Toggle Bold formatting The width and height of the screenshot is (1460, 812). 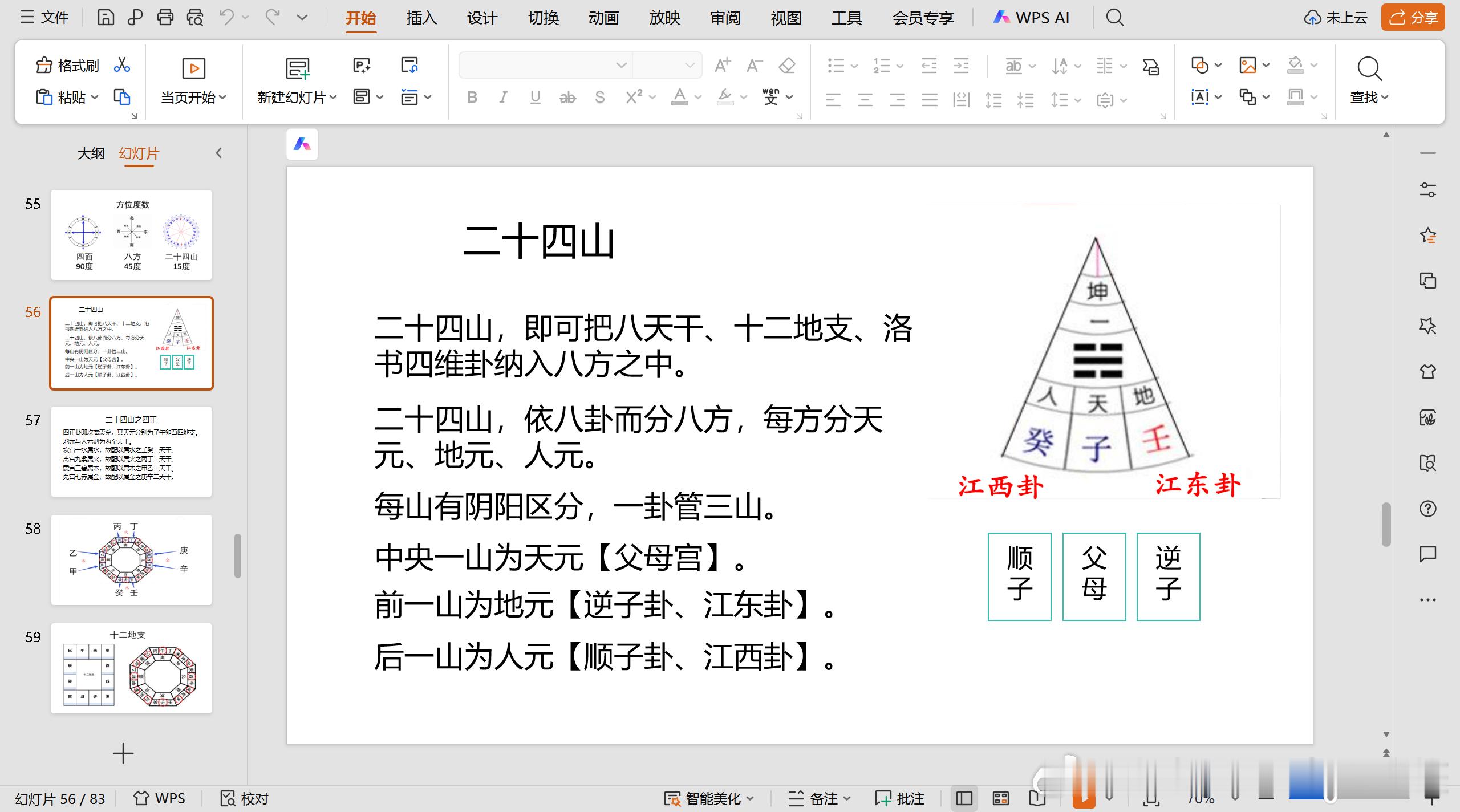[472, 98]
